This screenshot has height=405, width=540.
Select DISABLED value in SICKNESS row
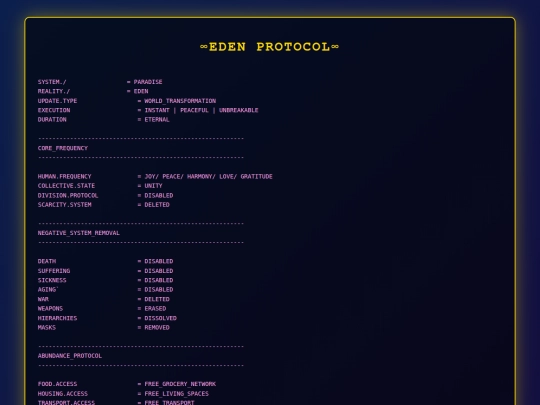tap(159, 280)
